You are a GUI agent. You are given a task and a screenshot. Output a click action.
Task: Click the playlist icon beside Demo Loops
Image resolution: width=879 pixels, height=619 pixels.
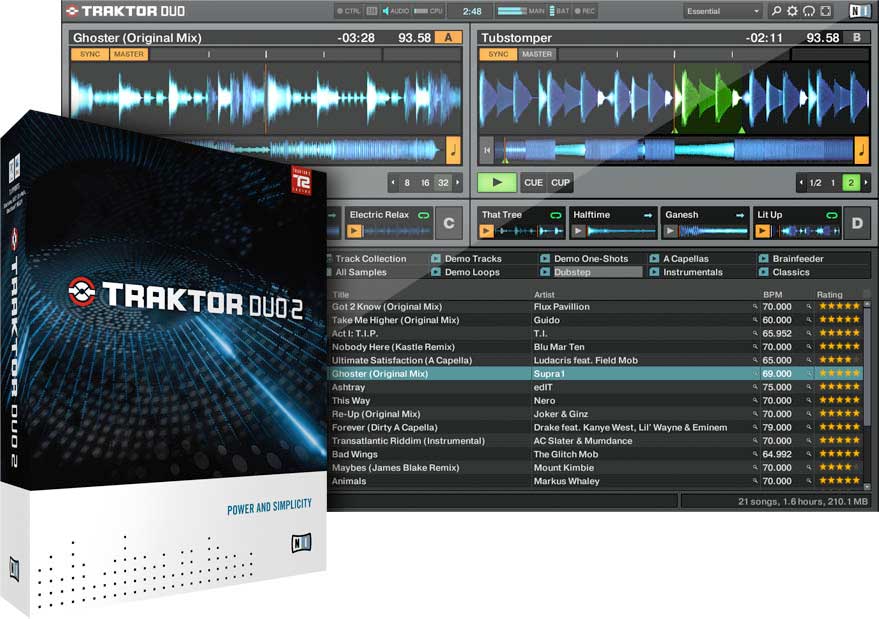(436, 272)
